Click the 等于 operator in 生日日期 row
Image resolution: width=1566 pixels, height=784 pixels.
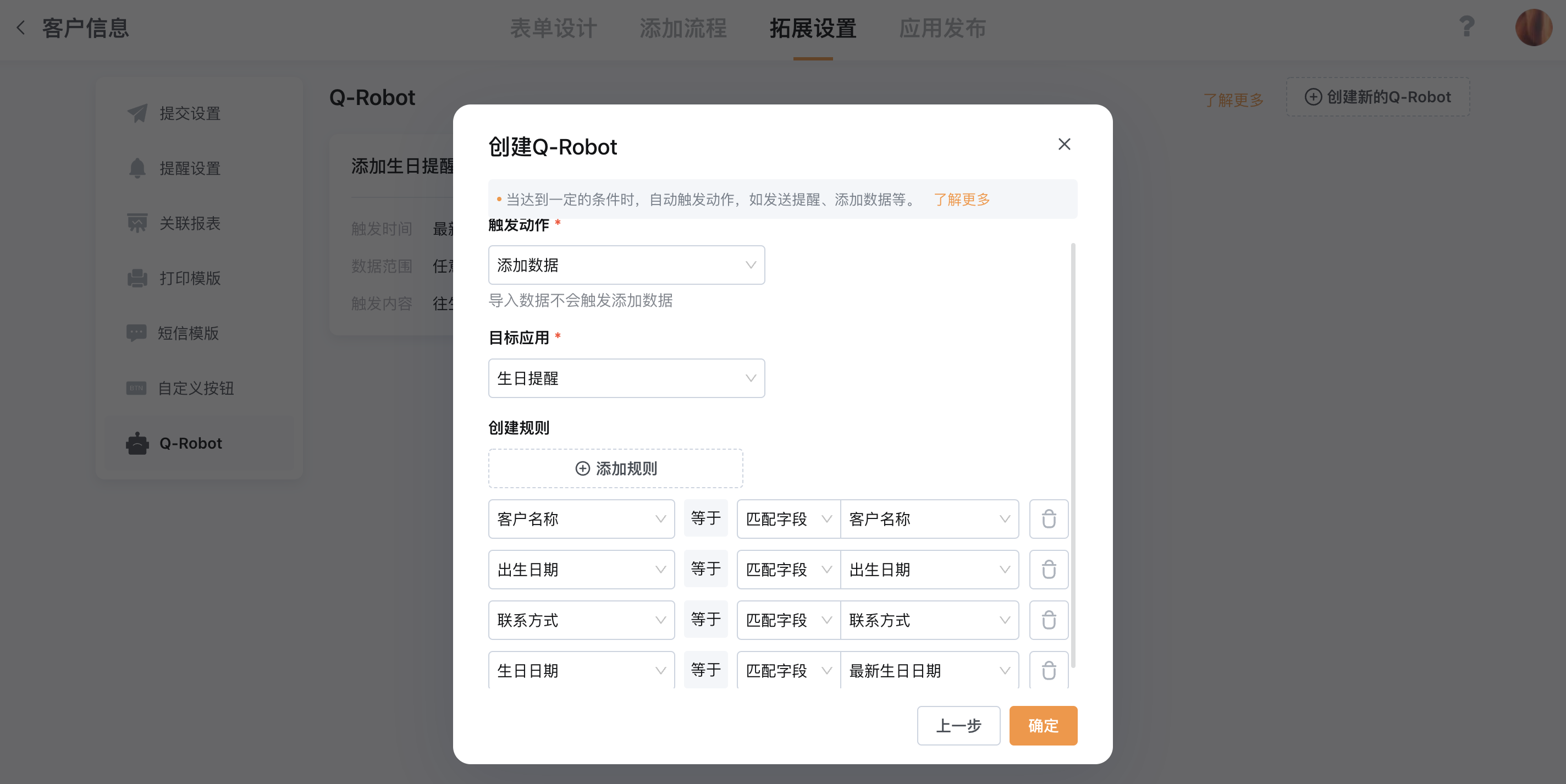pyautogui.click(x=706, y=670)
